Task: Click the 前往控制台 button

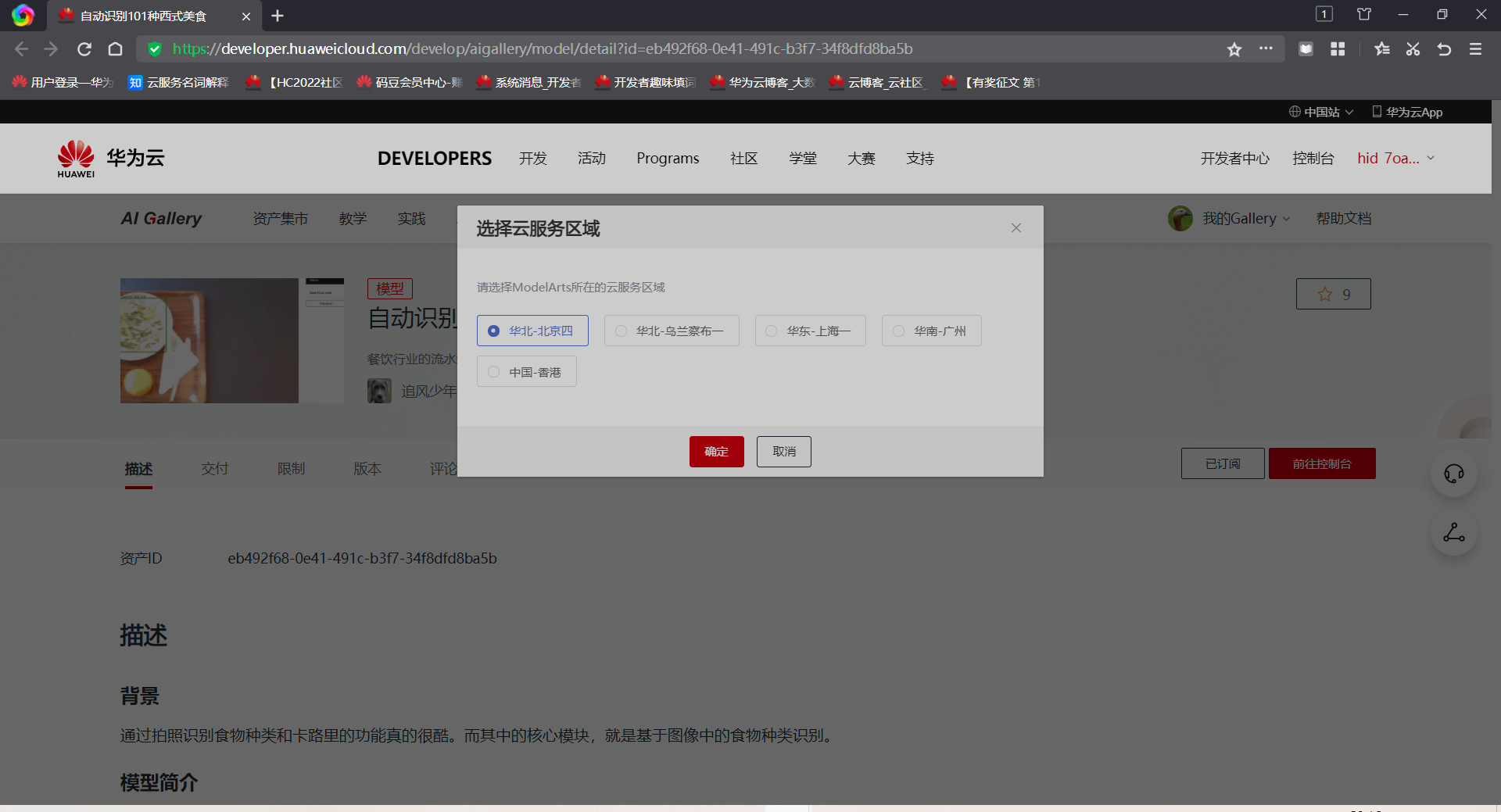Action: (x=1322, y=463)
